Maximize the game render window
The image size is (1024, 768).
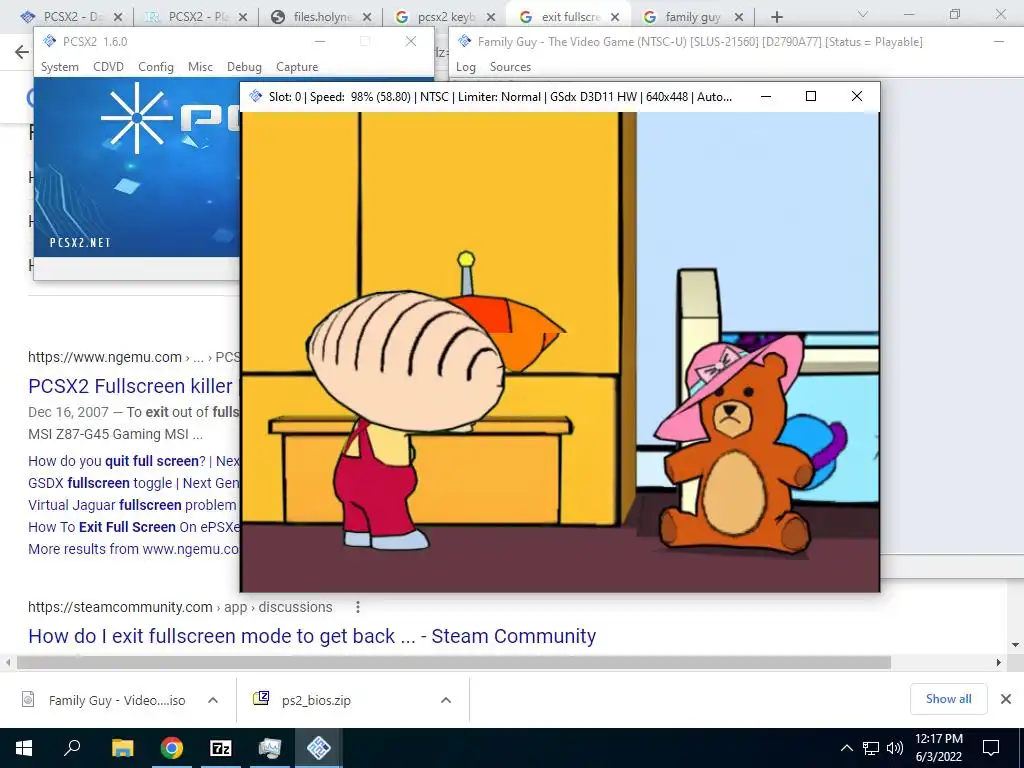(811, 97)
